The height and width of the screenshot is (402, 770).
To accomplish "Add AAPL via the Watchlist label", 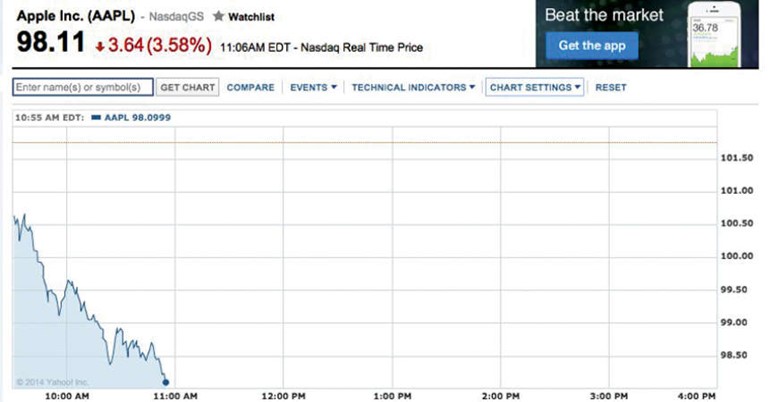I will click(251, 17).
